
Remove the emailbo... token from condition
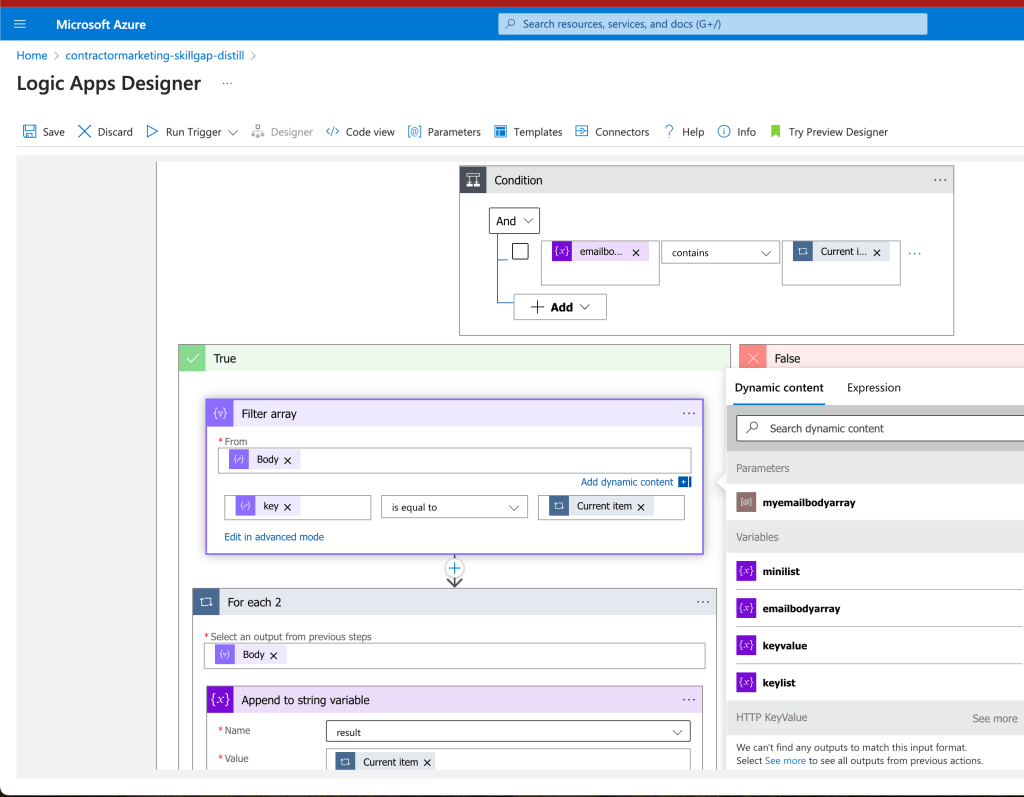(x=635, y=252)
